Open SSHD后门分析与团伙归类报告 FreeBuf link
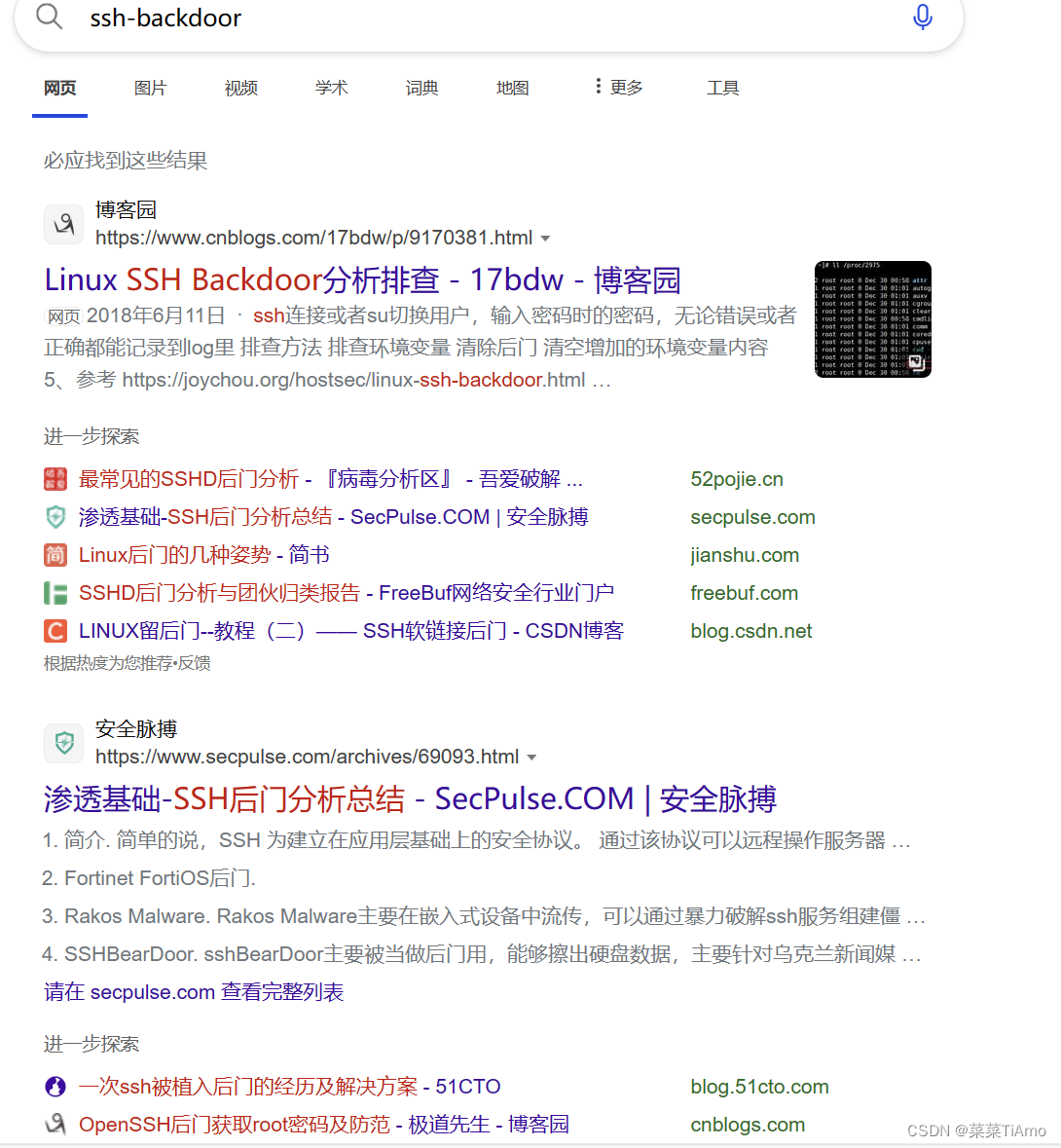Image resolution: width=1061 pixels, height=1148 pixels. tap(347, 593)
